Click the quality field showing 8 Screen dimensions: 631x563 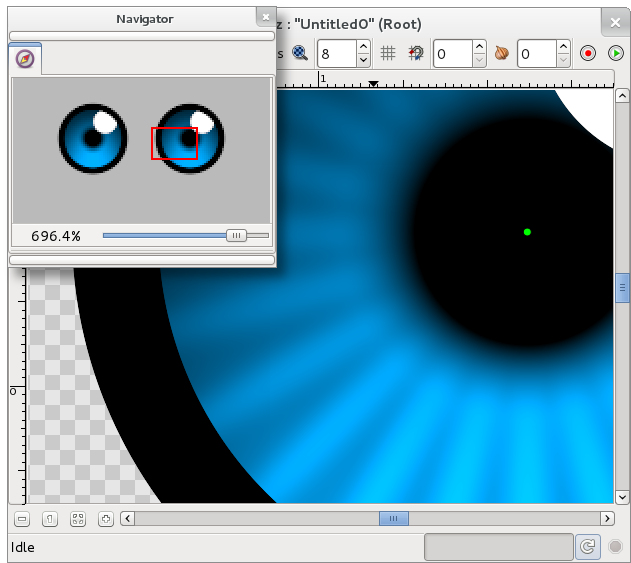pyautogui.click(x=337, y=54)
